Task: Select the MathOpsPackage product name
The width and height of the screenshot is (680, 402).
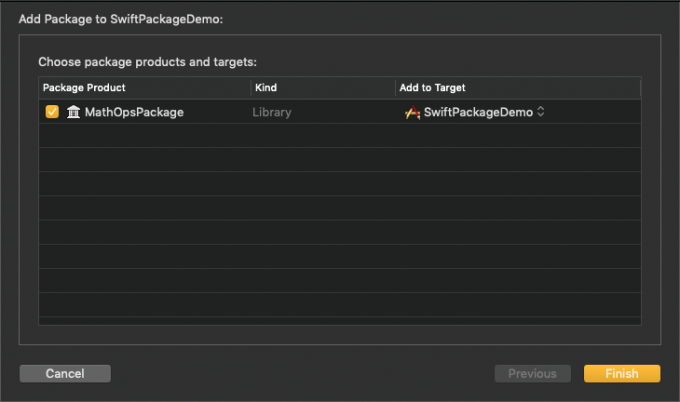Action: (x=134, y=112)
